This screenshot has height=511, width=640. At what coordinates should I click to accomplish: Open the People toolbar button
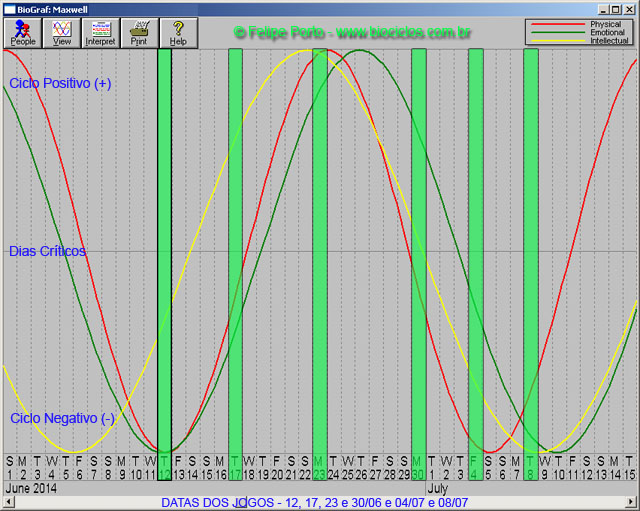pyautogui.click(x=23, y=33)
